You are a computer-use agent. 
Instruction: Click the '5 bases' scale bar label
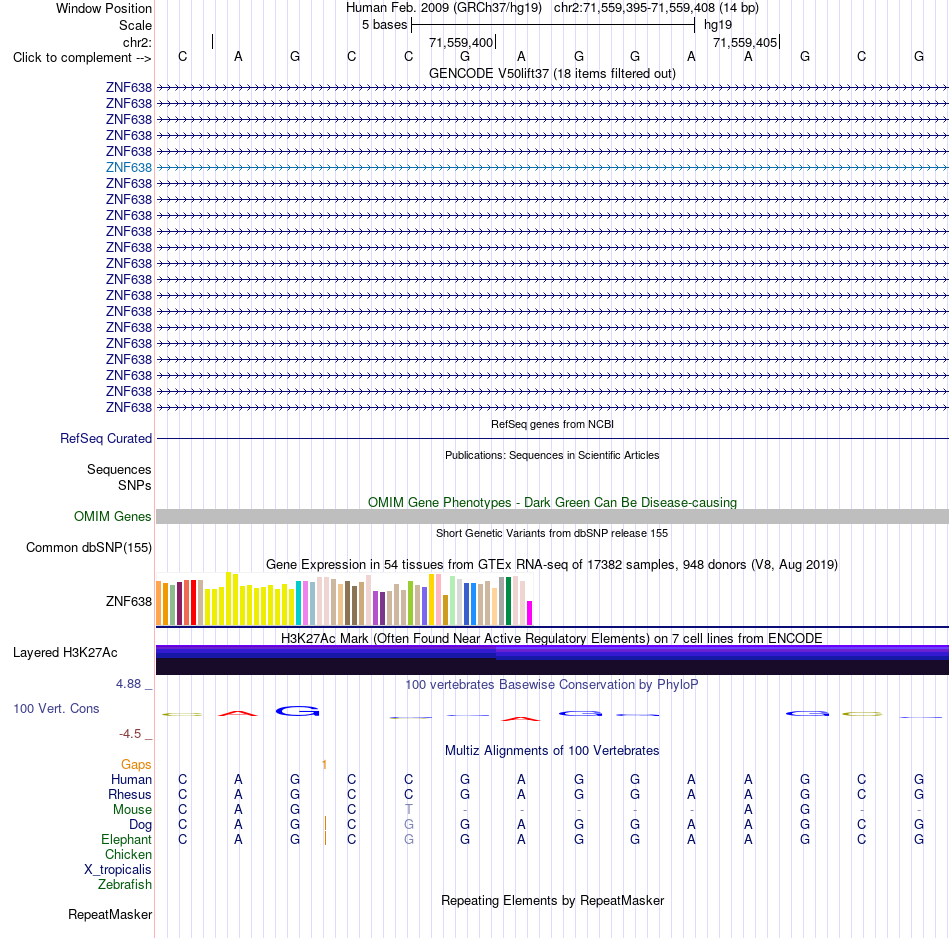point(384,25)
